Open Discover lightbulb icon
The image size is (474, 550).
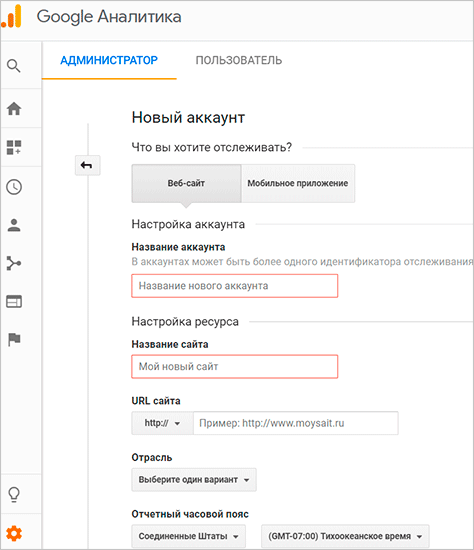pyautogui.click(x=14, y=495)
